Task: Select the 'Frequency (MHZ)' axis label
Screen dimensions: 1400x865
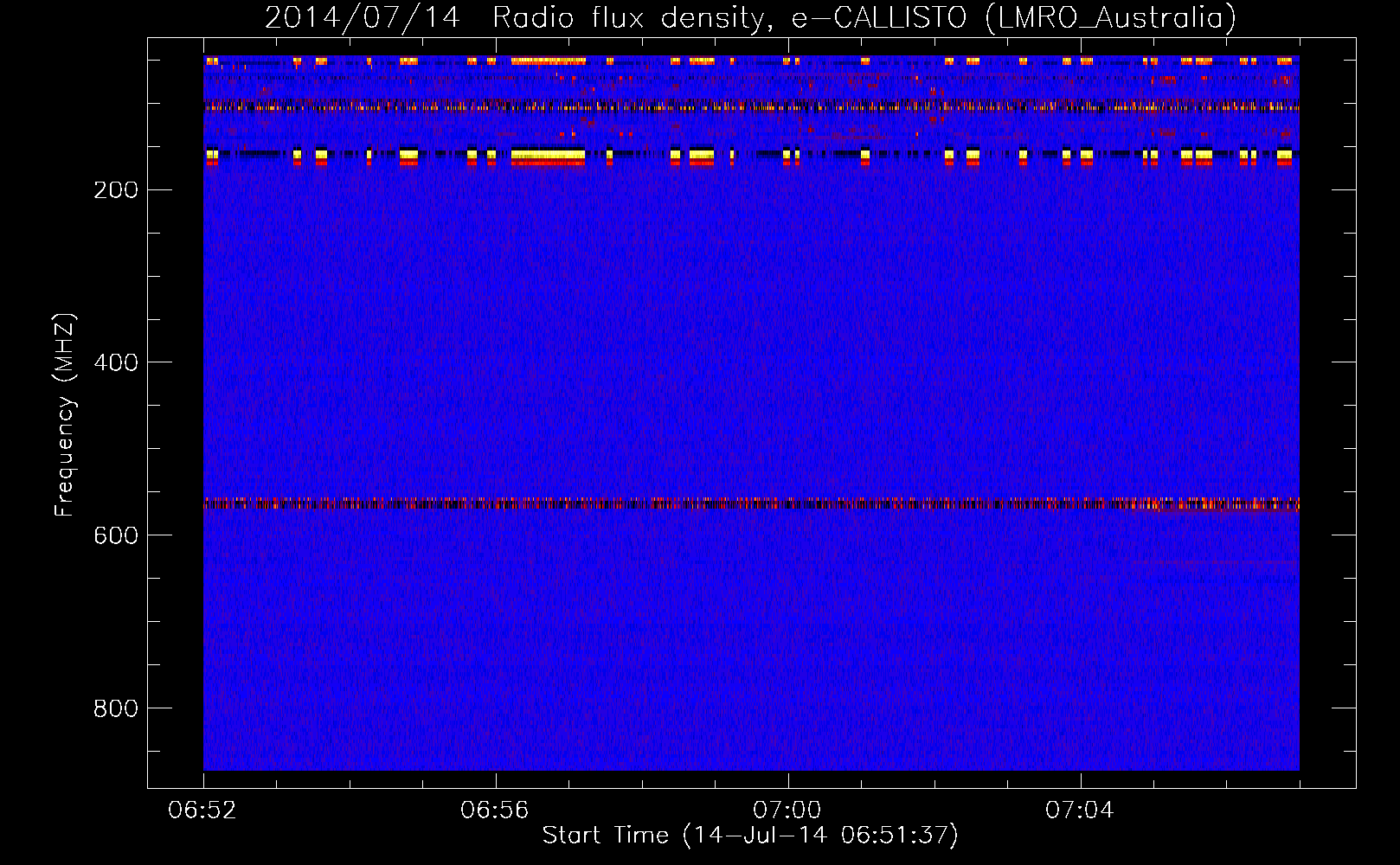Action: [65, 414]
